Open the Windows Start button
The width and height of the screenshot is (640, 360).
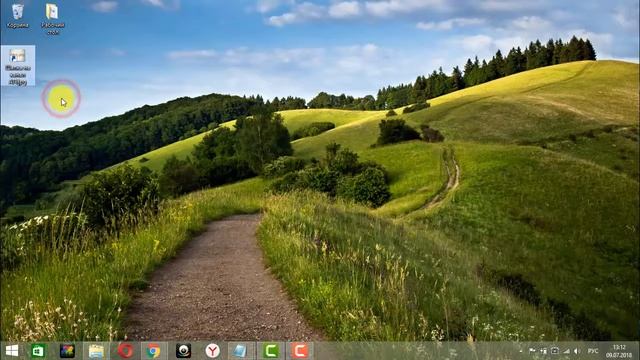click(12, 351)
